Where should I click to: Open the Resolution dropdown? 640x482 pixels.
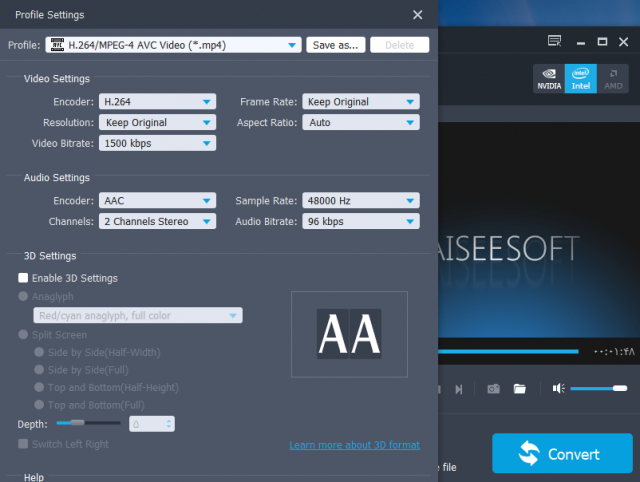pyautogui.click(x=158, y=122)
